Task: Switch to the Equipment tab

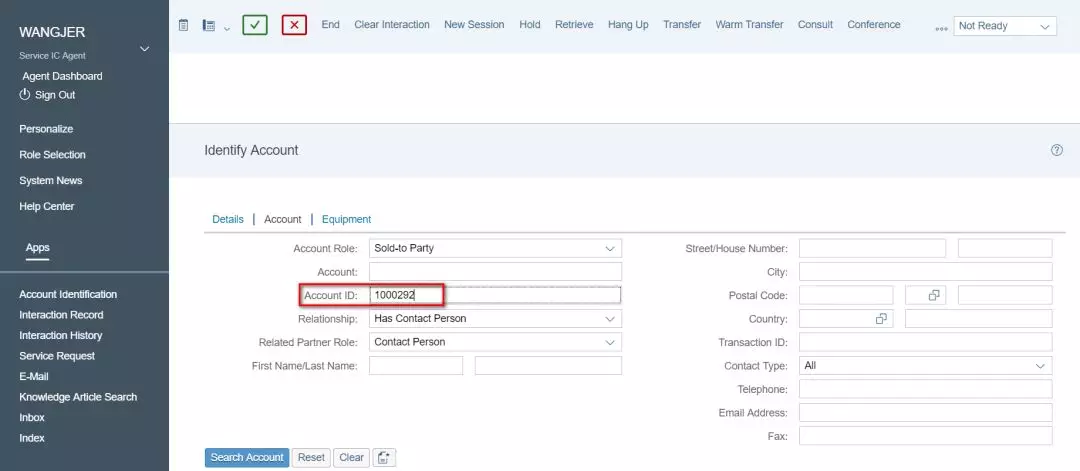Action: pos(346,219)
